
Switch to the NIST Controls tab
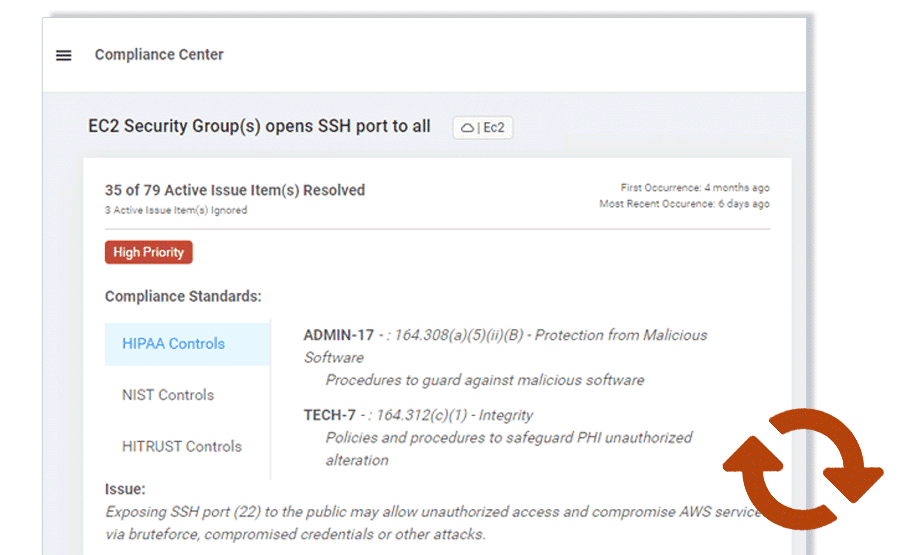tap(168, 395)
